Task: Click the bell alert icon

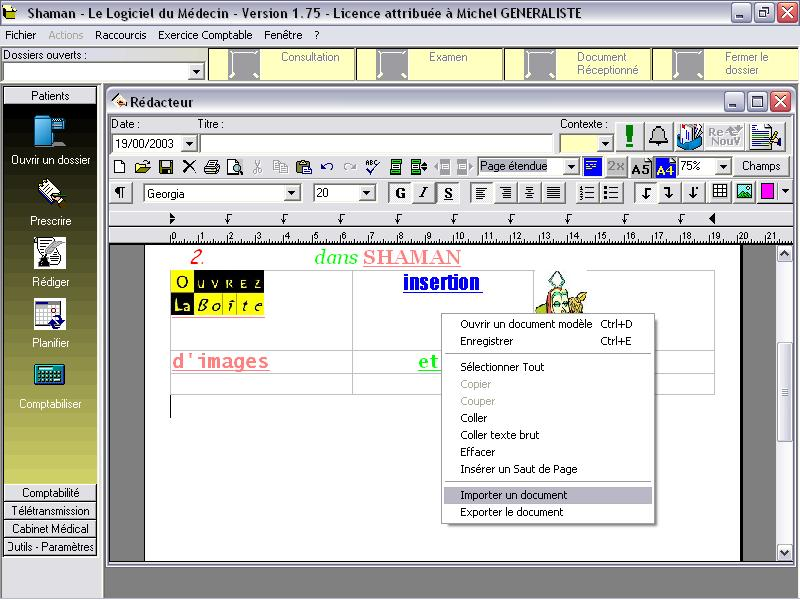Action: (658, 137)
